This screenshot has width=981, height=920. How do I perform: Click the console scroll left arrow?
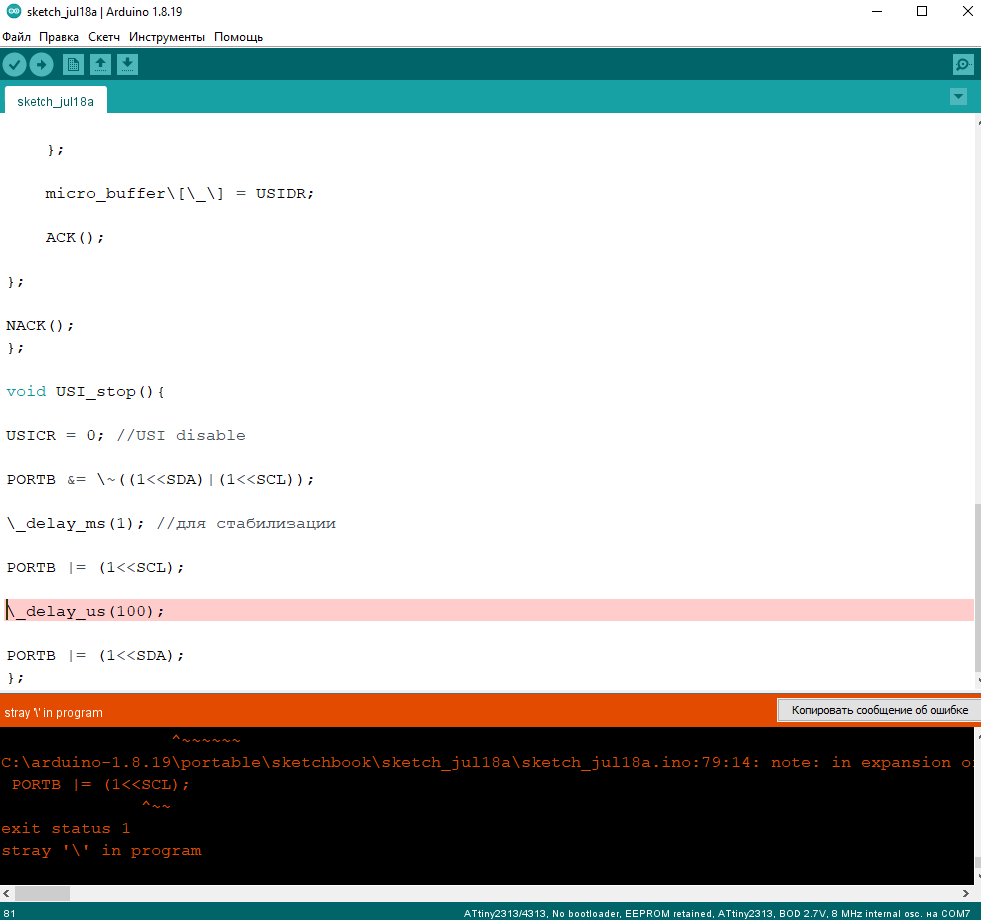[x=6, y=893]
